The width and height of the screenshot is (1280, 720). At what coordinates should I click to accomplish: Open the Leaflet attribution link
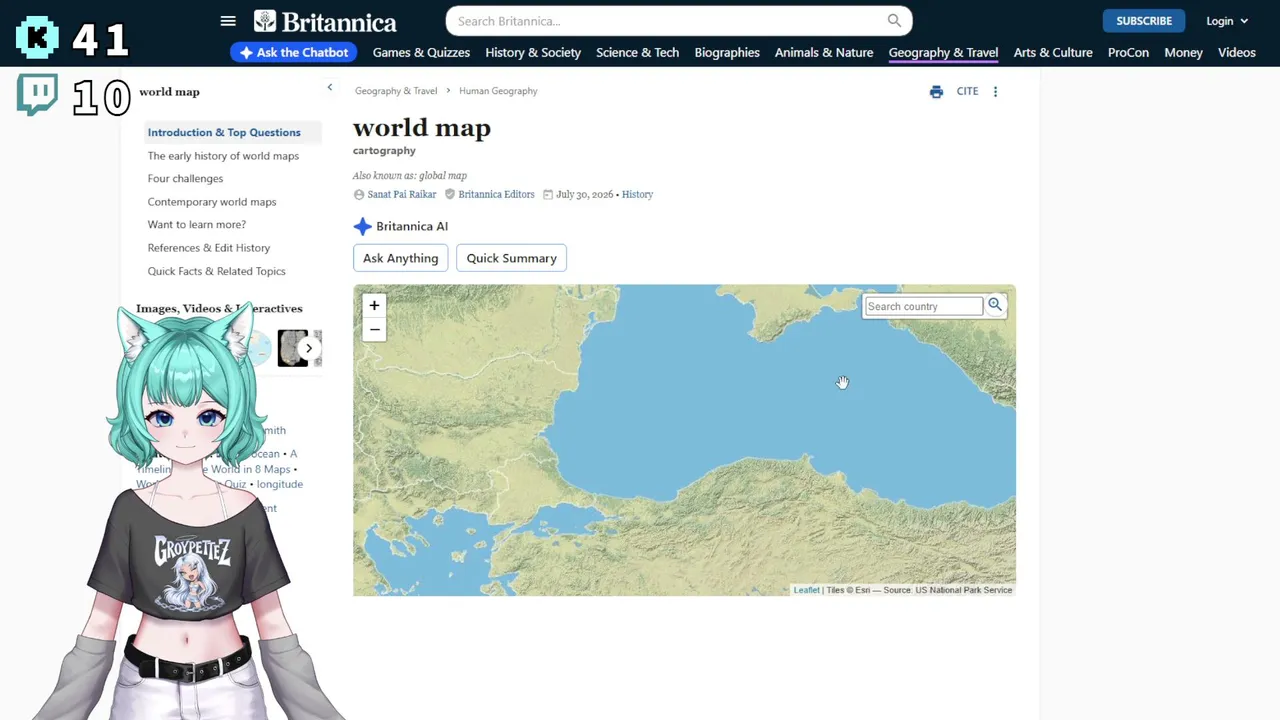[x=806, y=590]
